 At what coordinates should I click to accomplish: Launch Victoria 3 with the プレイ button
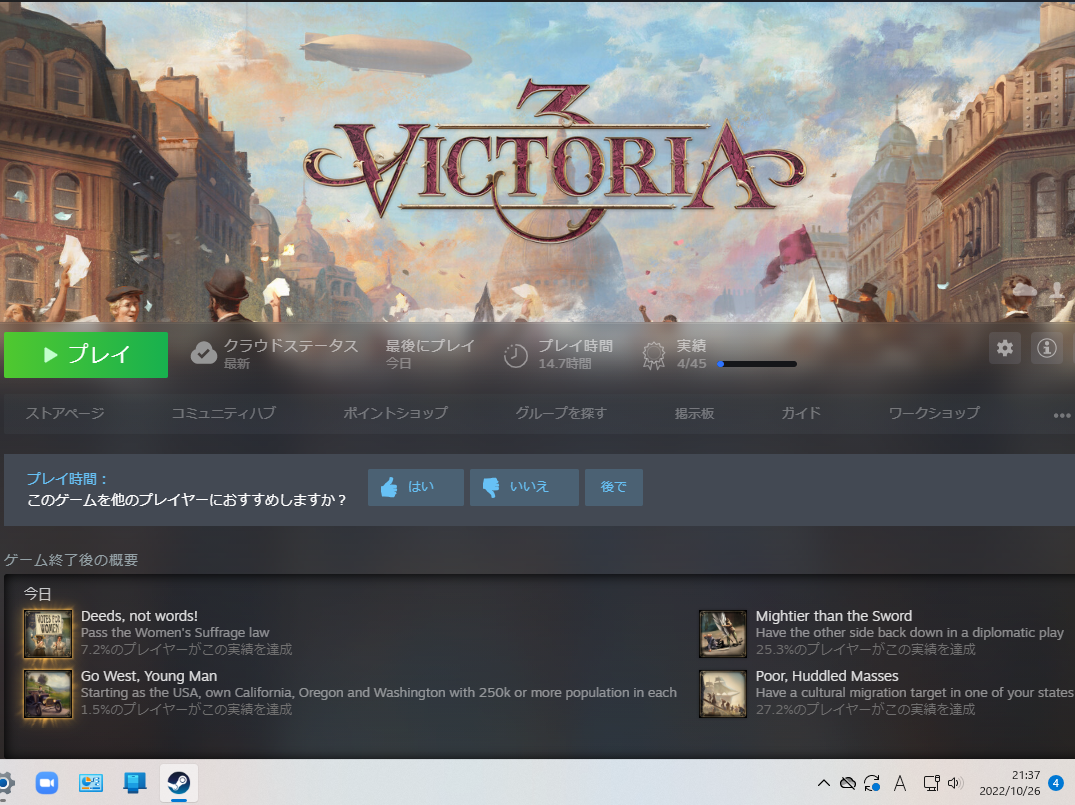point(85,354)
